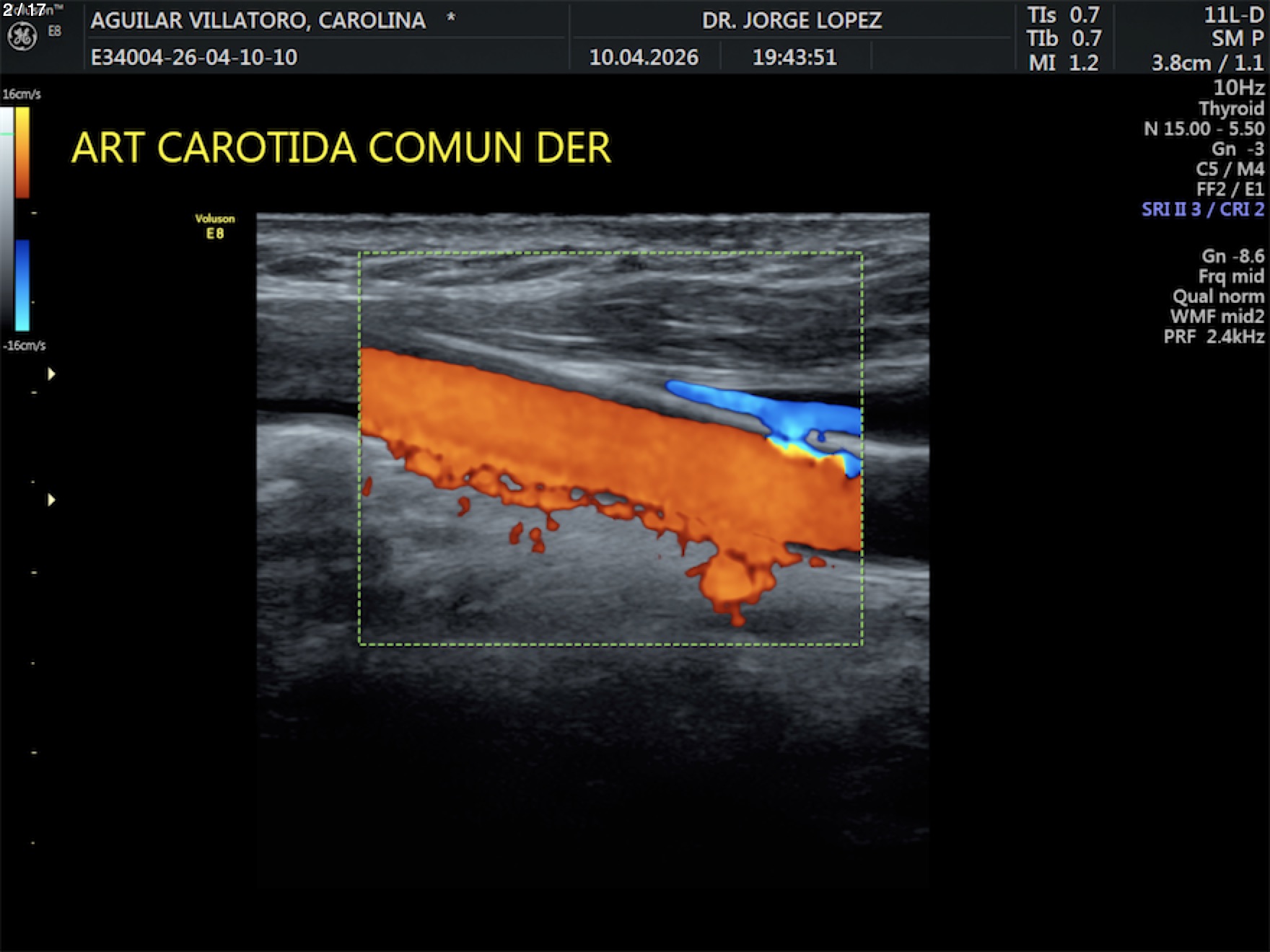The height and width of the screenshot is (952, 1270).
Task: Click the yellow Voluson E8 label
Action: [214, 226]
